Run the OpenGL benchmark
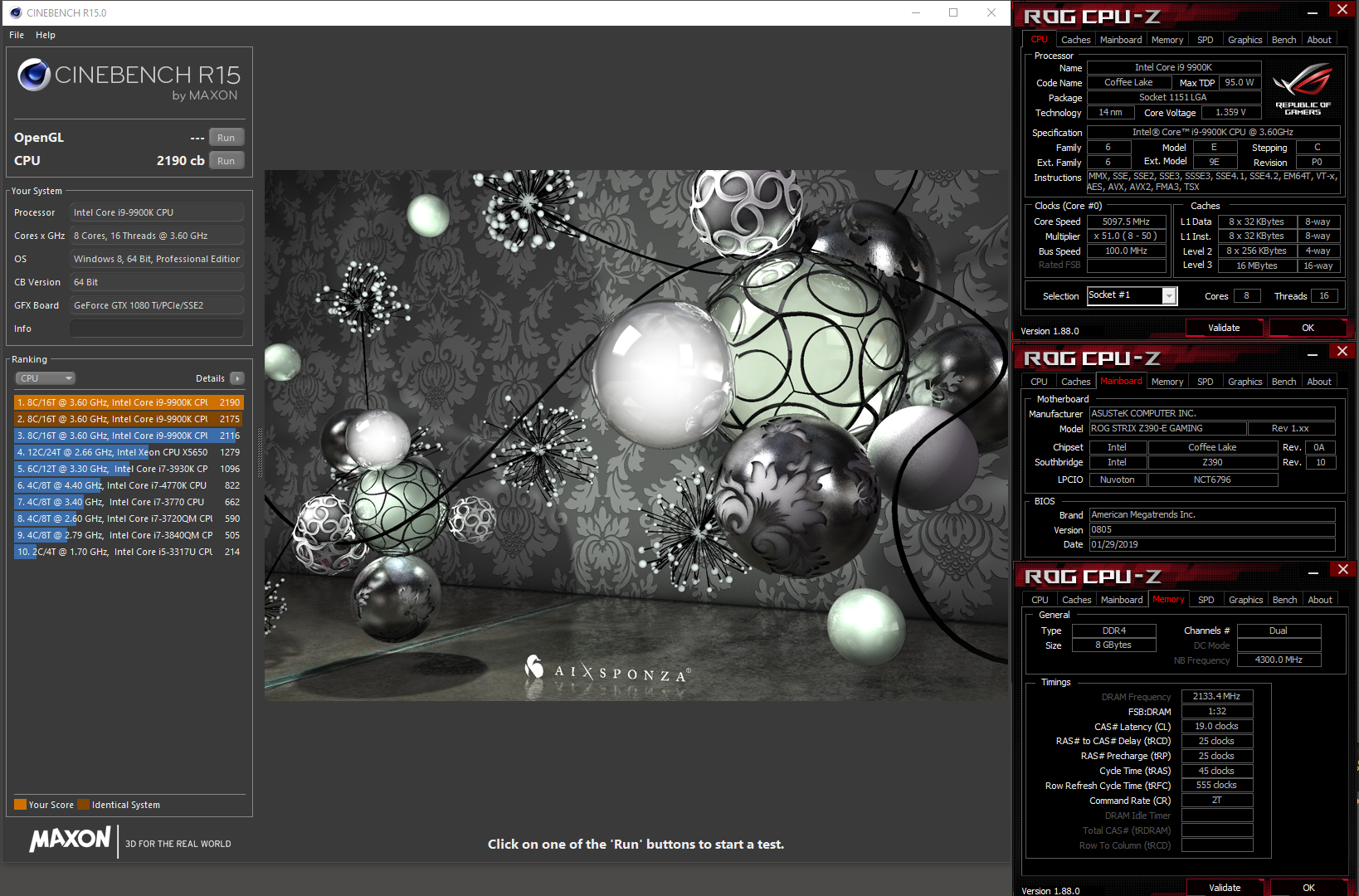This screenshot has width=1359, height=896. pyautogui.click(x=226, y=138)
